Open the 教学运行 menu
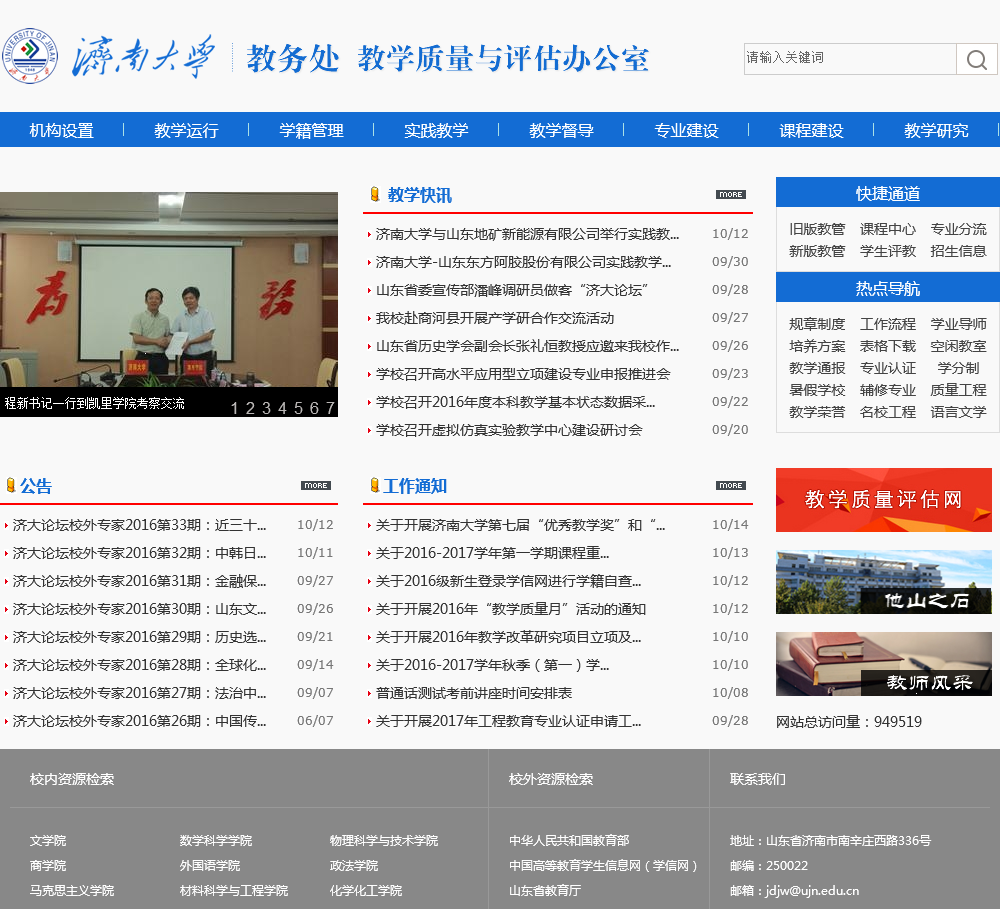Viewport: 1000px width, 909px height. [186, 130]
